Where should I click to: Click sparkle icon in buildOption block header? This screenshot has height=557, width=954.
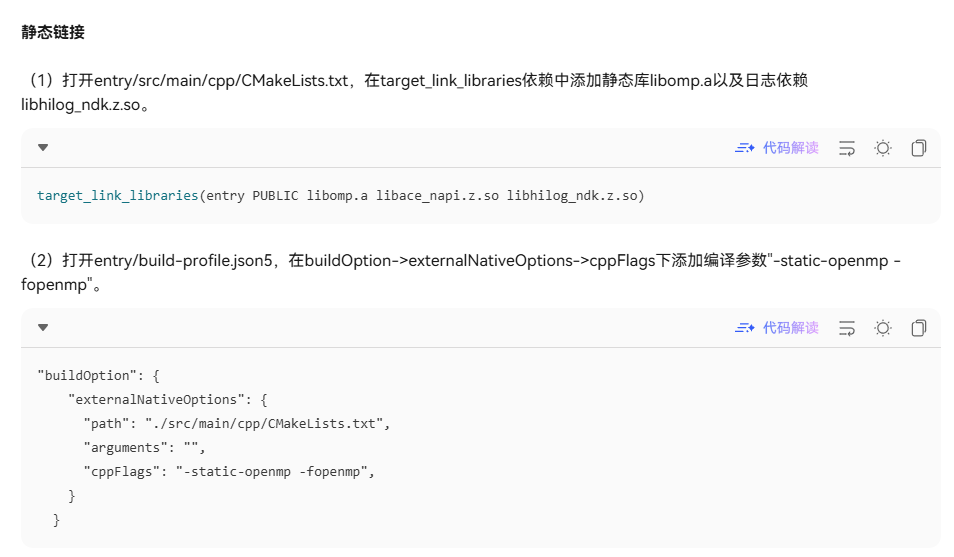click(x=745, y=328)
